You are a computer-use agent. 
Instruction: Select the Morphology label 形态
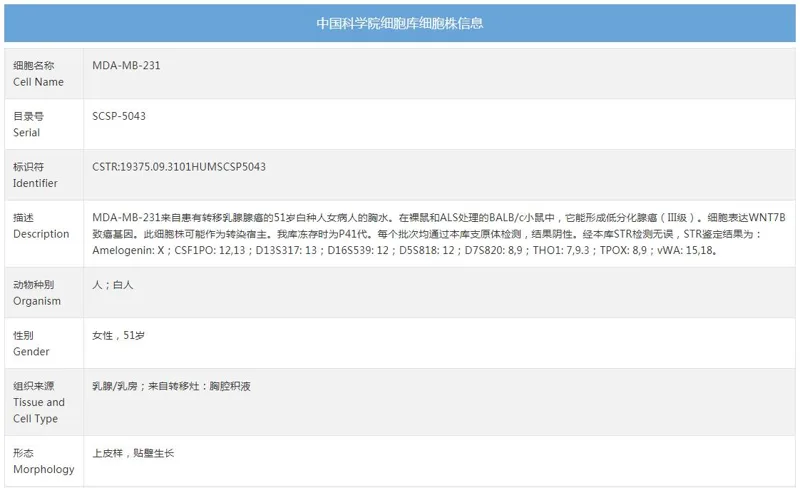click(23, 453)
